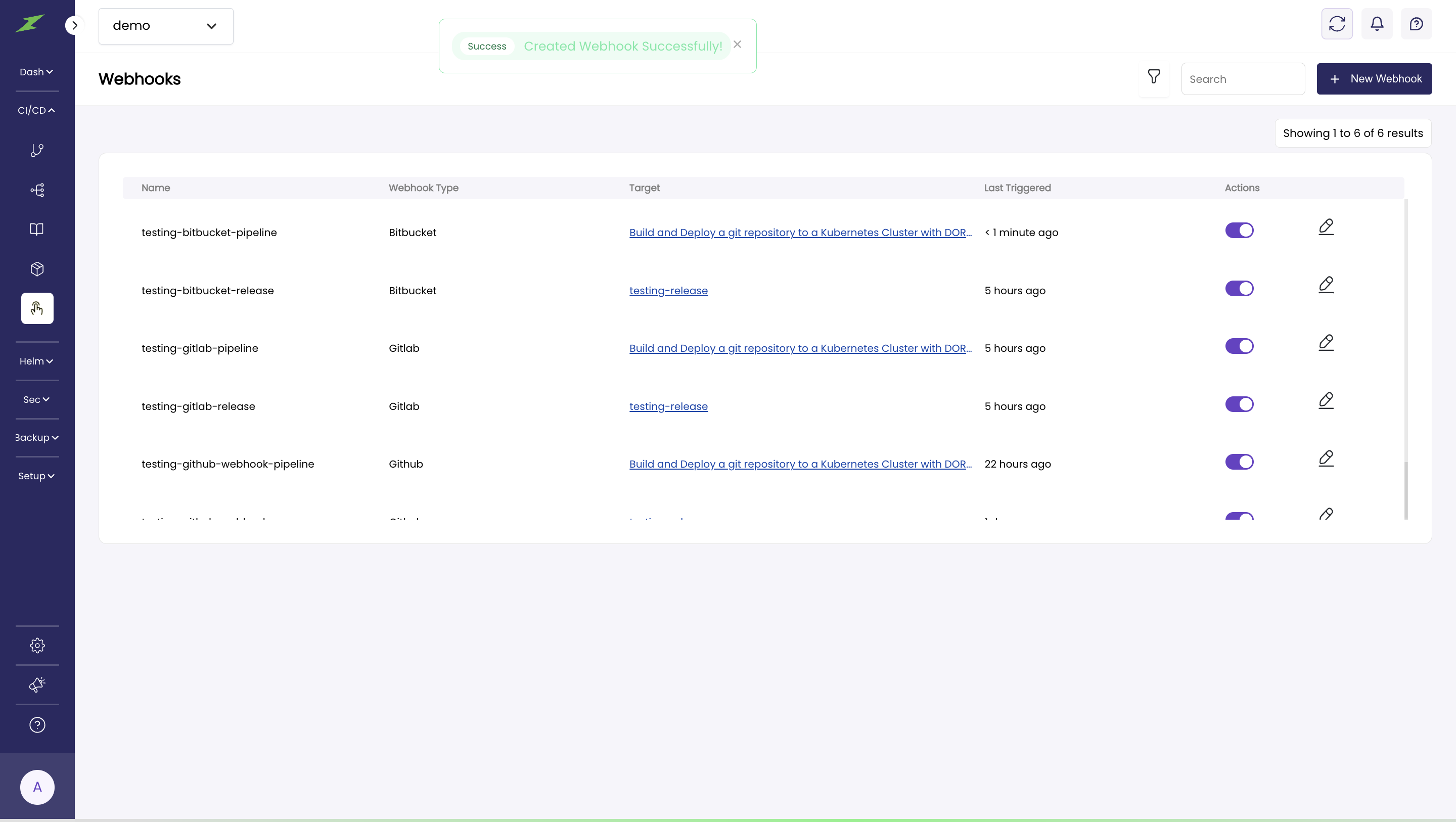1456x822 pixels.
Task: Open the cube package icon in the sidebar
Action: (37, 269)
